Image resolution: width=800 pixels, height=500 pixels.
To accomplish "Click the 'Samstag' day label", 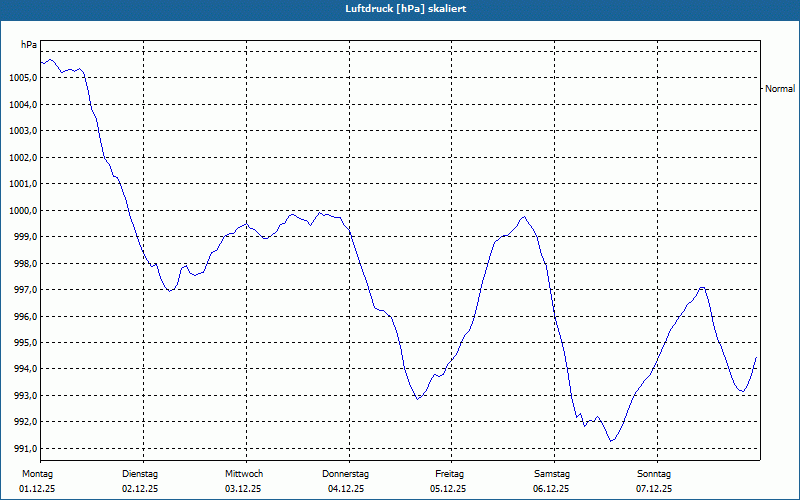I will [x=552, y=474].
